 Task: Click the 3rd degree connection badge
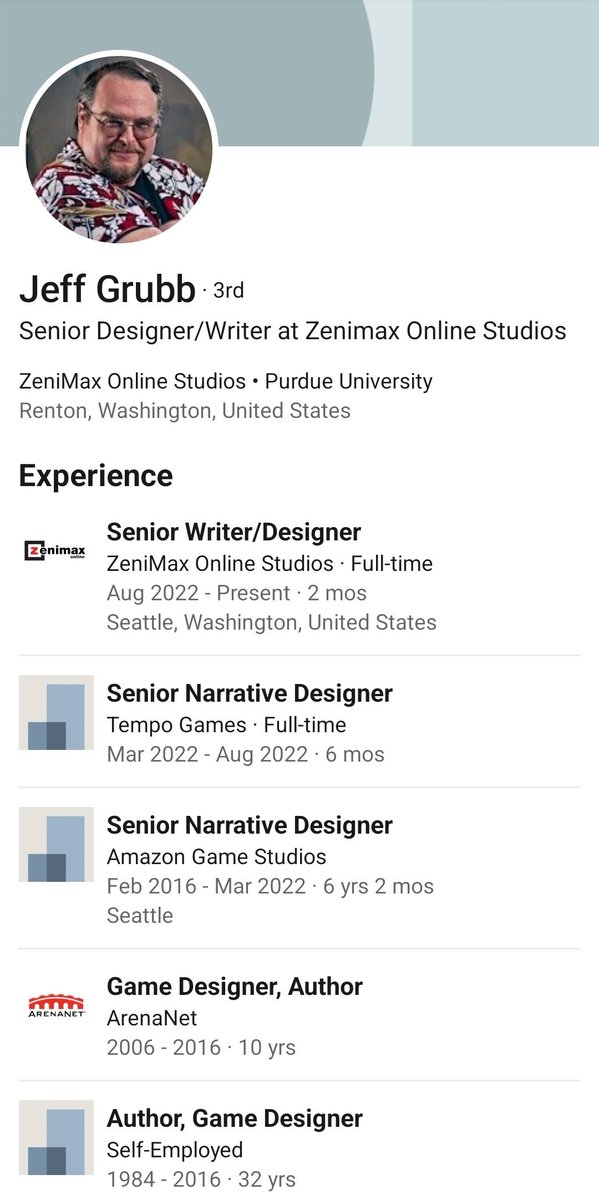pos(228,291)
